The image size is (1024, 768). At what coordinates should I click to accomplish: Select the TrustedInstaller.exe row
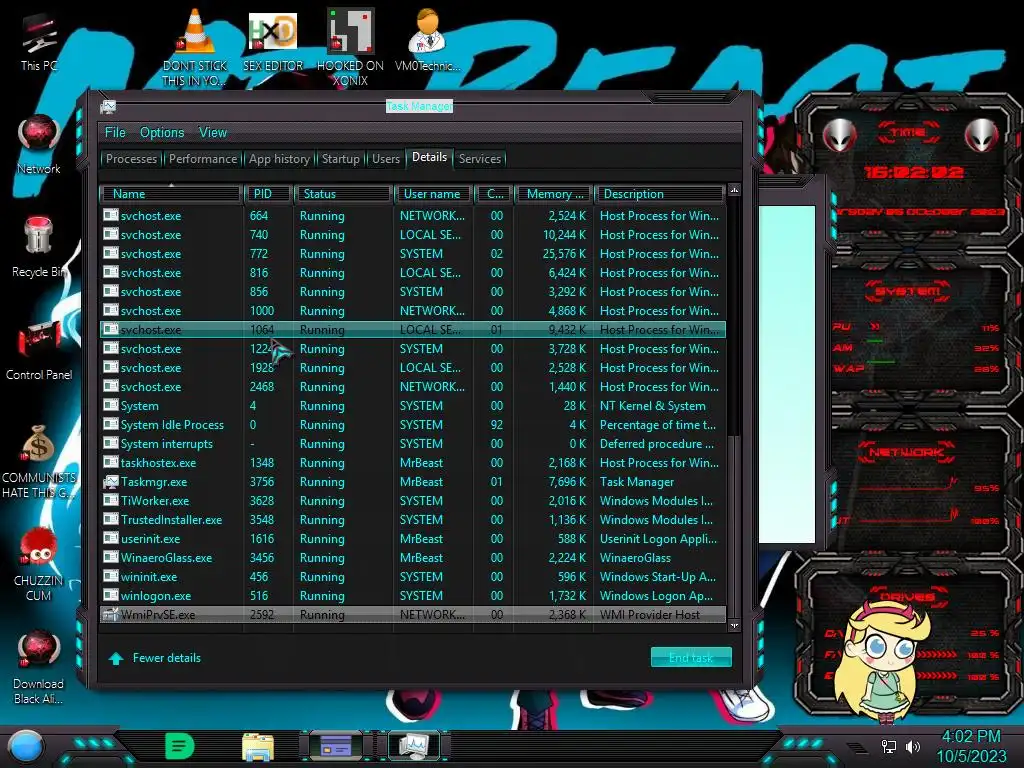click(413, 520)
